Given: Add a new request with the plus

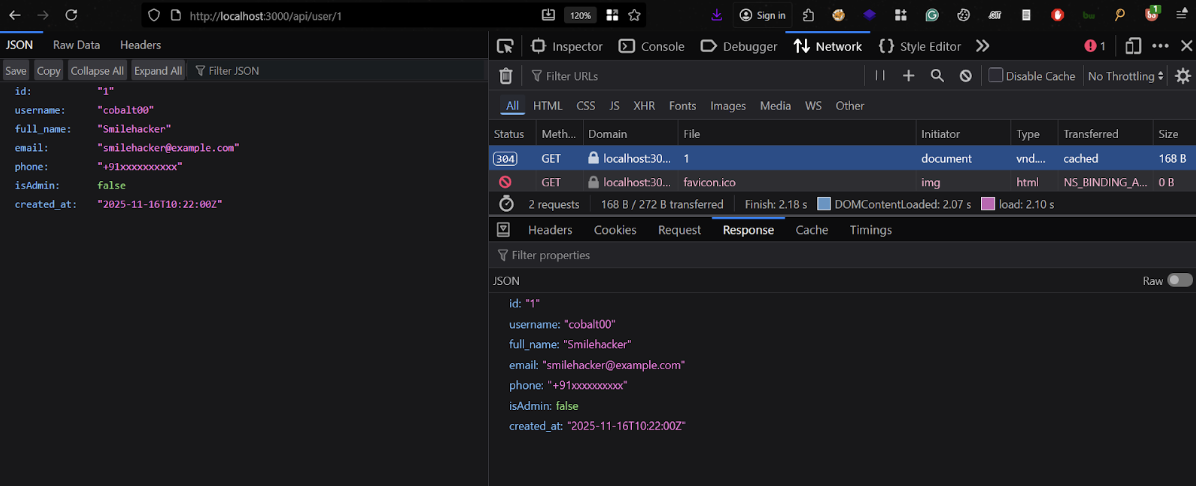Looking at the screenshot, I should (x=908, y=76).
